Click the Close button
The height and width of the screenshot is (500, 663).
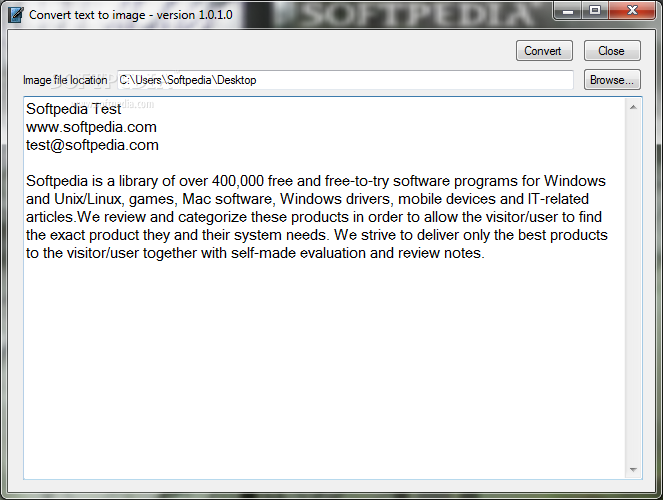coord(612,51)
